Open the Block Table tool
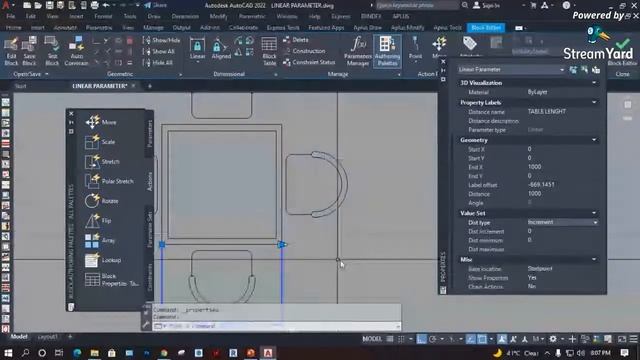The width and height of the screenshot is (640, 360). (269, 51)
